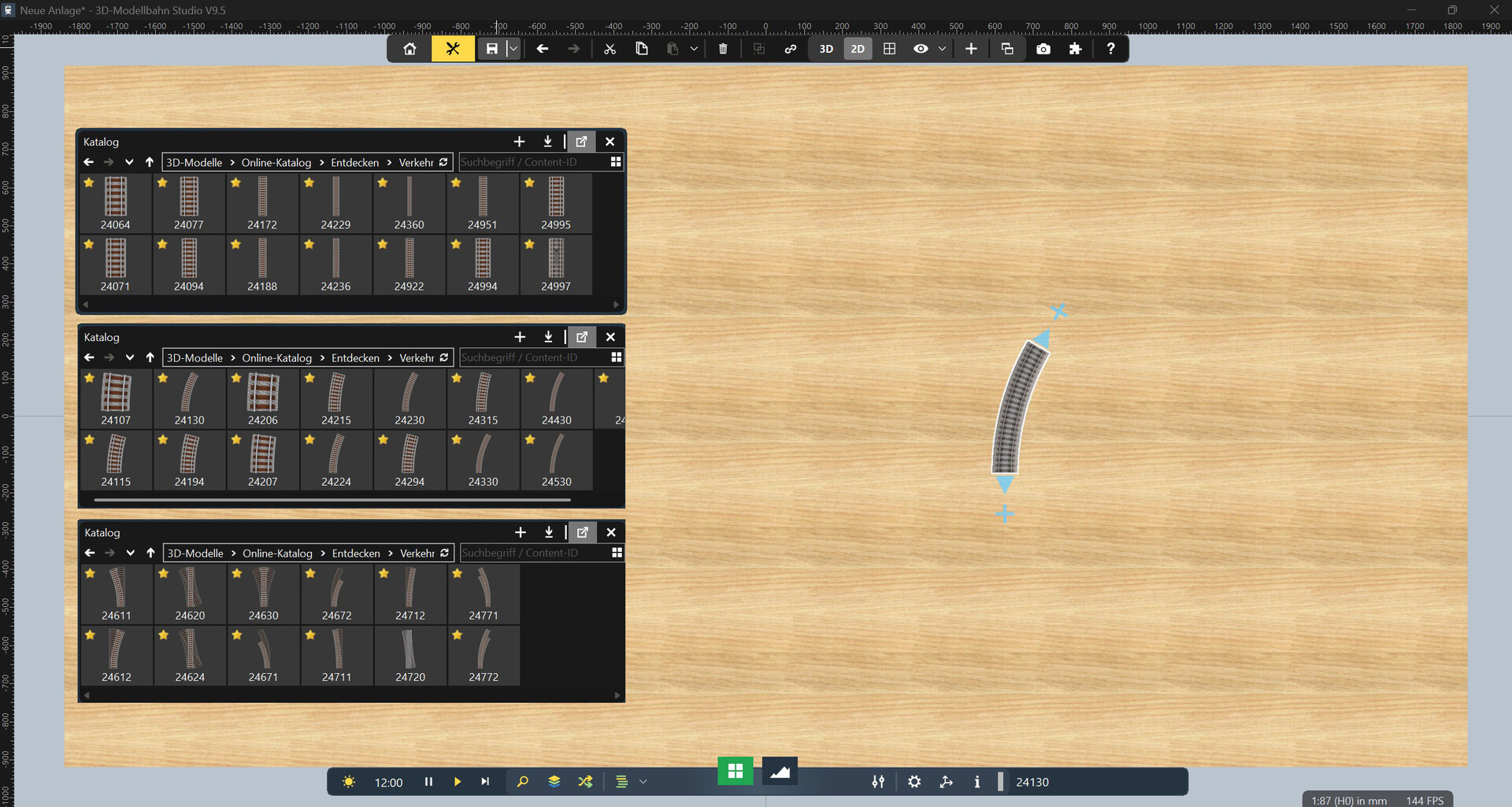This screenshot has width=1512, height=807.
Task: Click the save disk icon
Action: coord(492,49)
